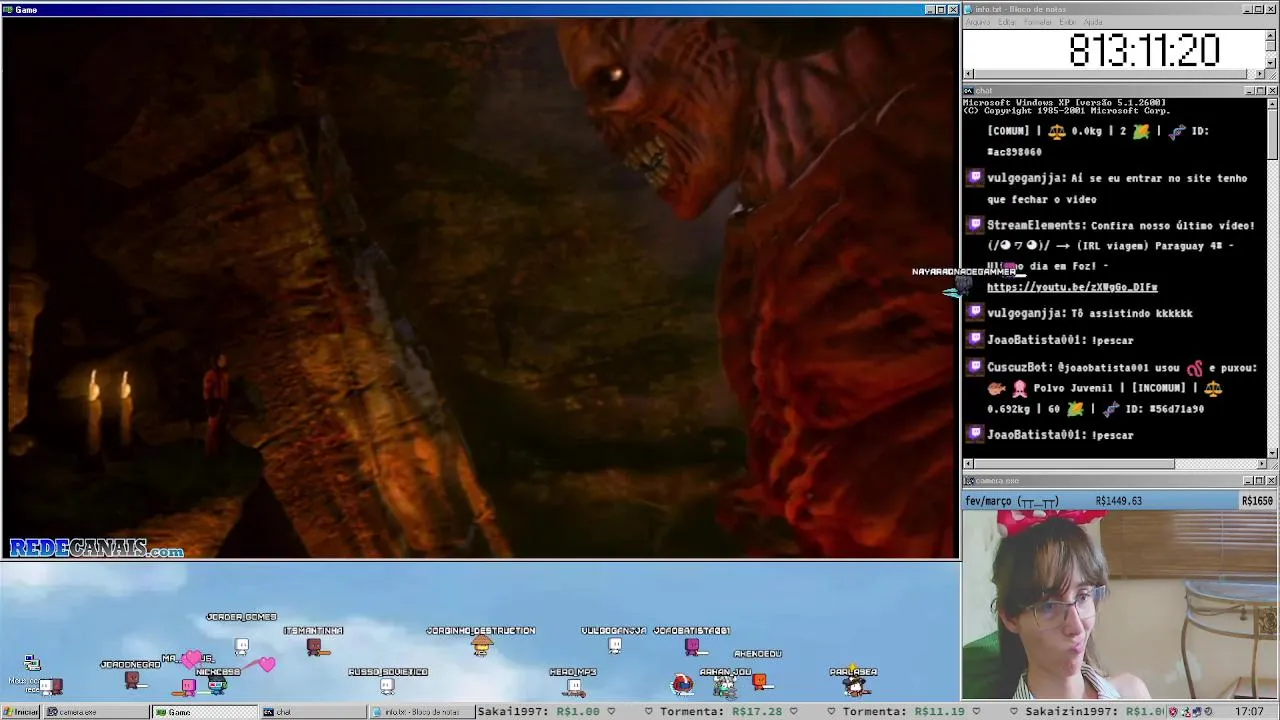Click the REDECANAIS.com logo in Game window
The image size is (1280, 720).
97,548
